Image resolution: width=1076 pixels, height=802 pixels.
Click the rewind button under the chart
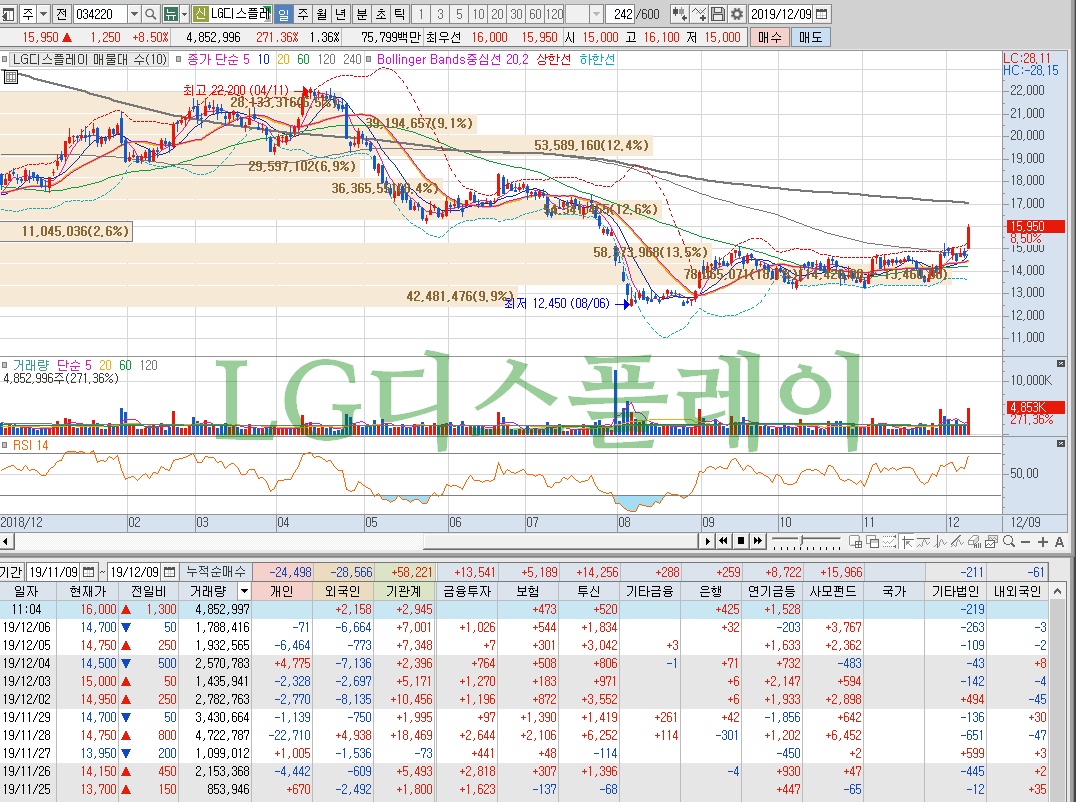click(723, 541)
